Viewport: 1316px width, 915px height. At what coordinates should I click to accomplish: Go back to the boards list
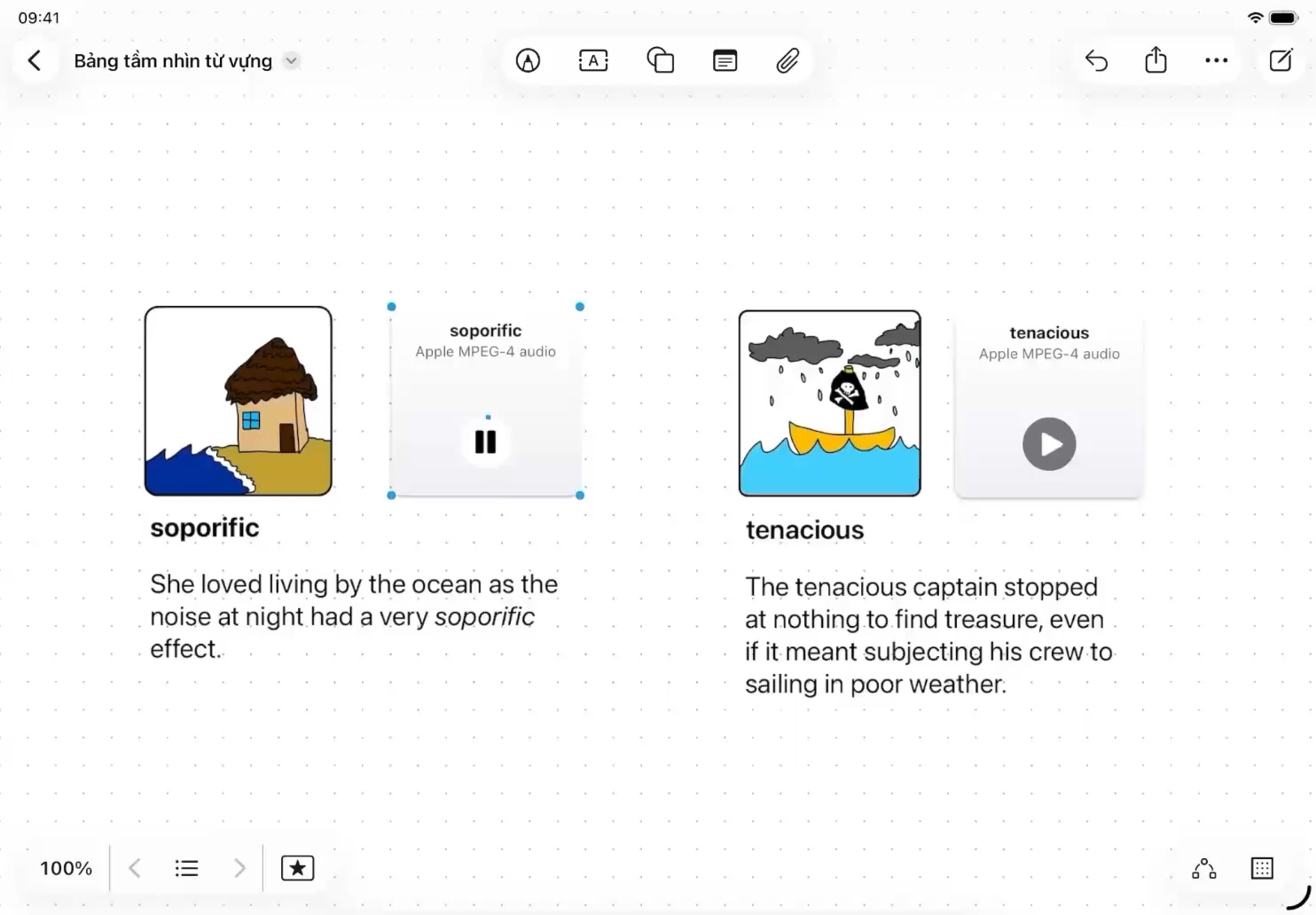pyautogui.click(x=35, y=60)
